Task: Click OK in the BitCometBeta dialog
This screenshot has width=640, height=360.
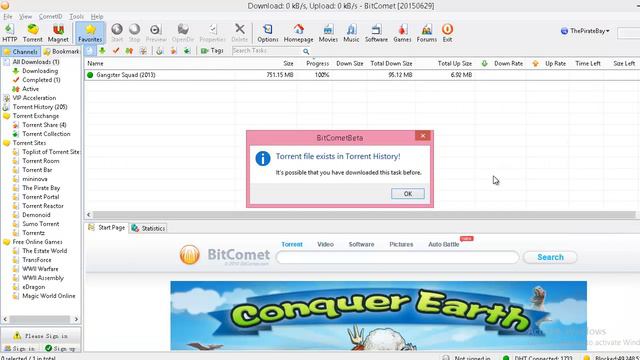Action: 408,193
